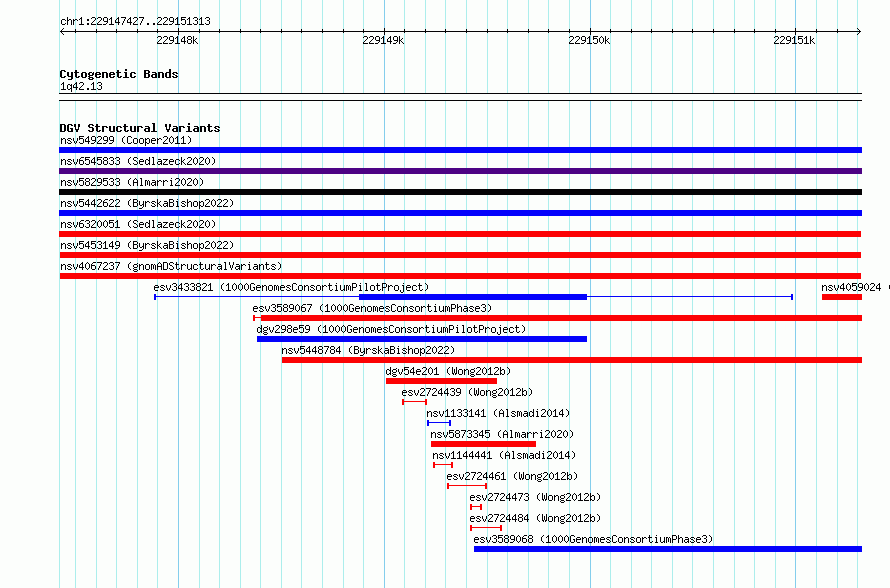Viewport: 890px width, 588px height.
Task: Open the nsv5442622 (ByrskaBishop2022) label
Action: (147, 203)
